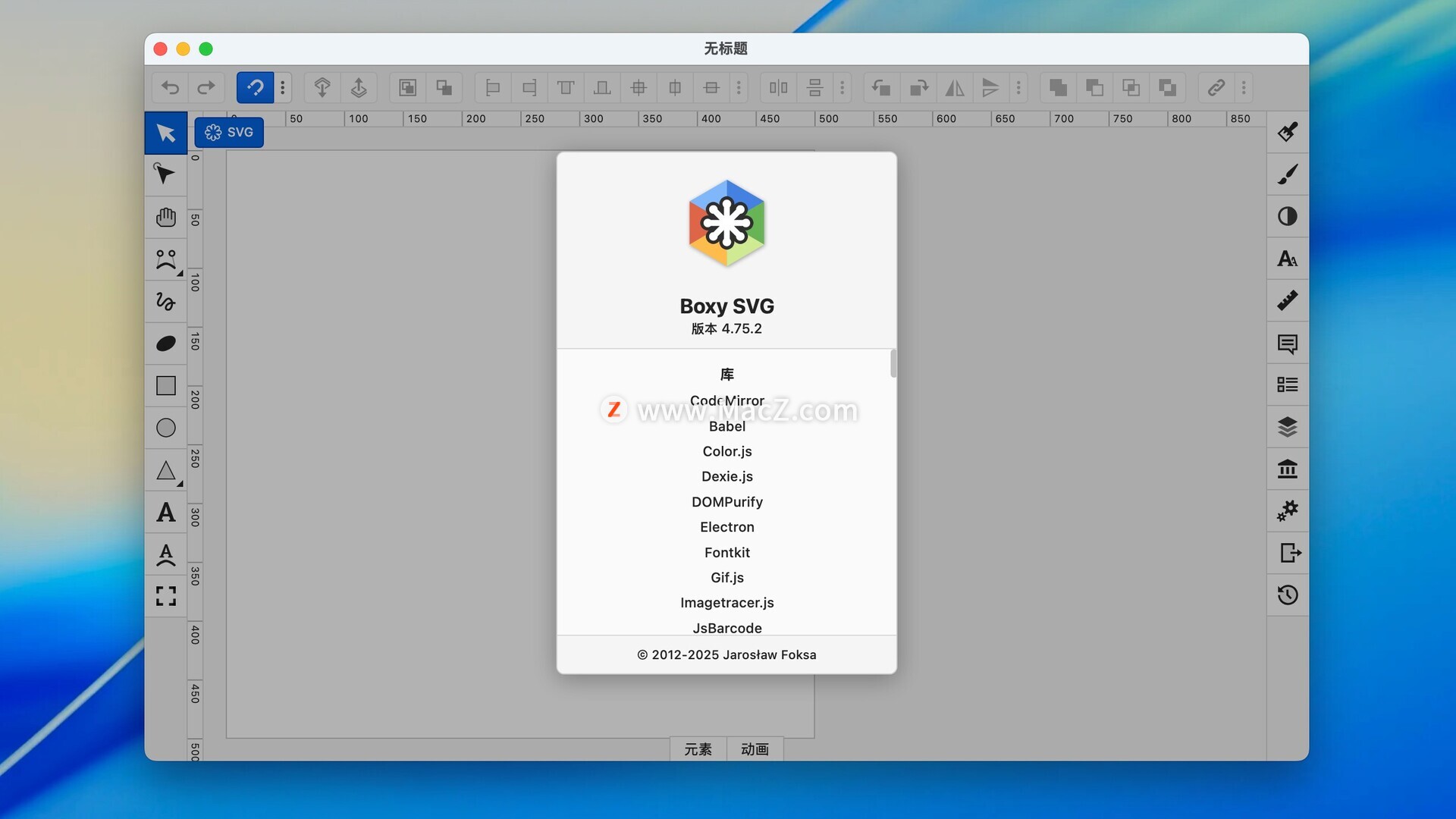Image resolution: width=1456 pixels, height=819 pixels.
Task: Distribute vertically icon
Action: 815,88
